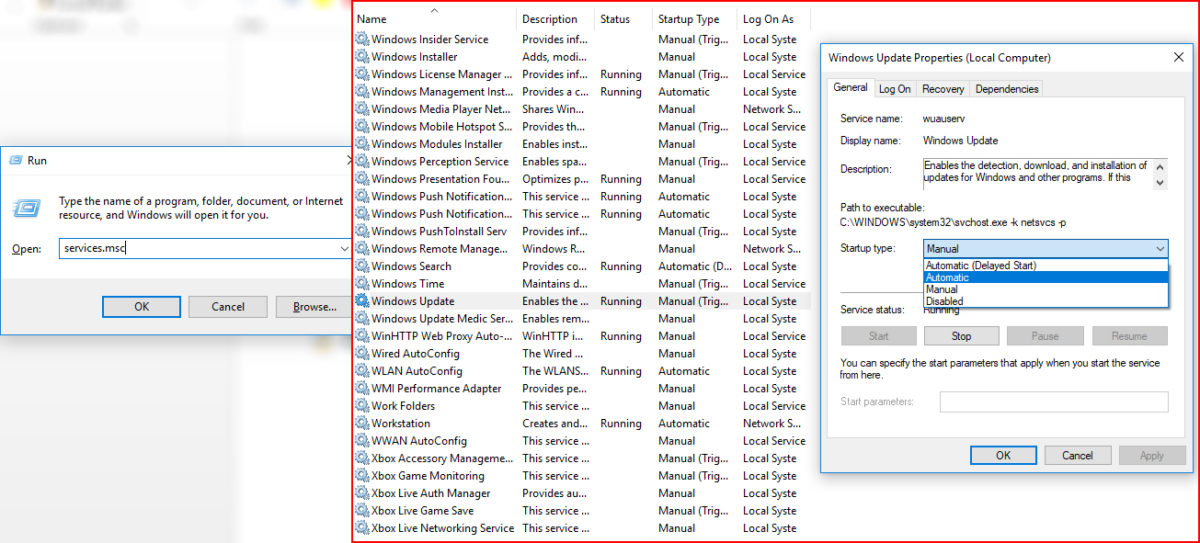Click OK in Windows Update Properties
The image size is (1200, 543).
[x=1003, y=455]
